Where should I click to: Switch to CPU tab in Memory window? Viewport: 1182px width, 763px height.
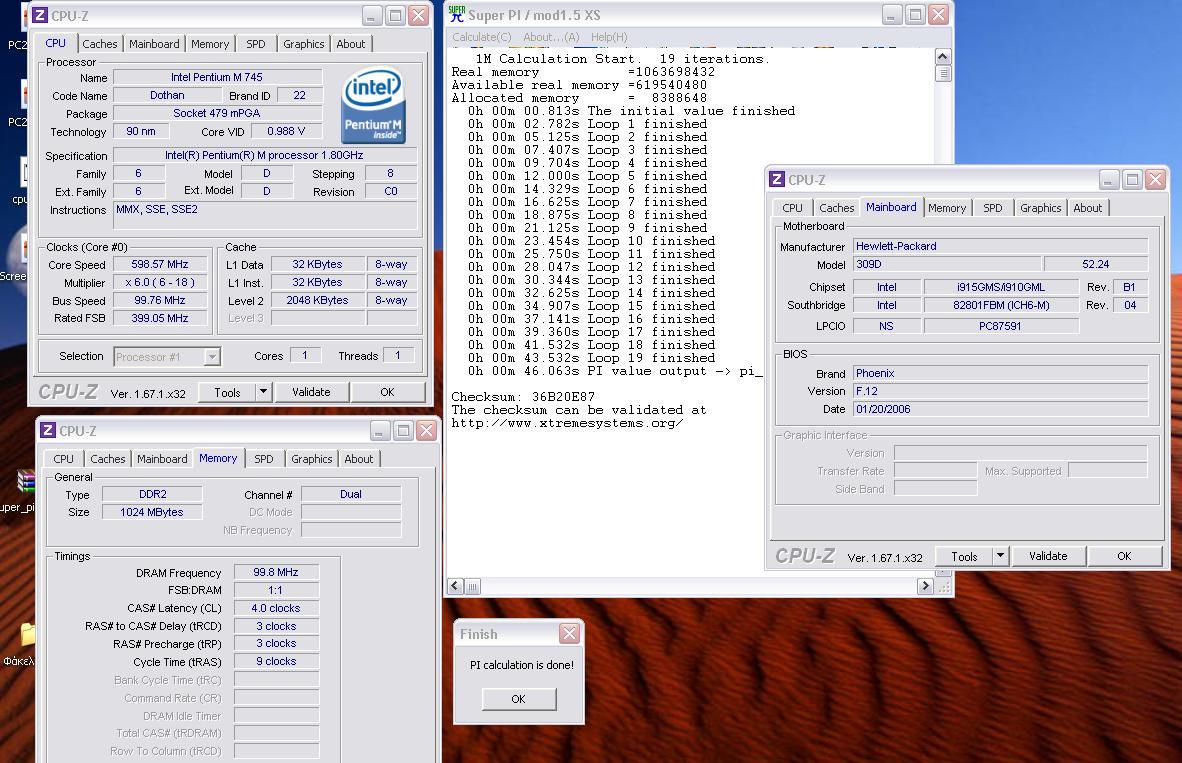[x=63, y=459]
